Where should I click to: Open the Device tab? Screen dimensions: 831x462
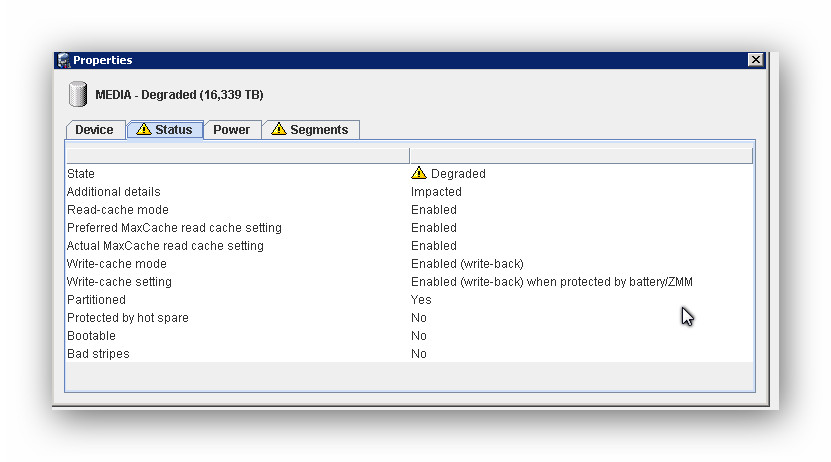[x=94, y=130]
